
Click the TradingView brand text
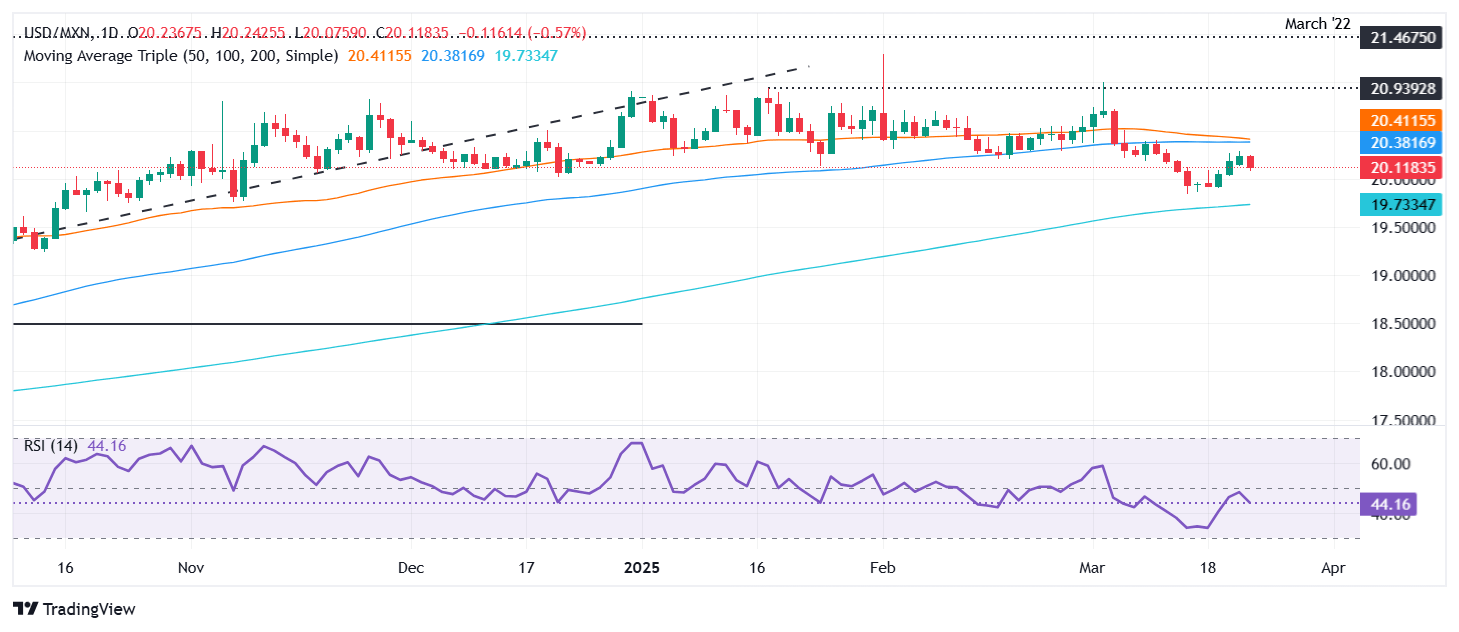87,609
